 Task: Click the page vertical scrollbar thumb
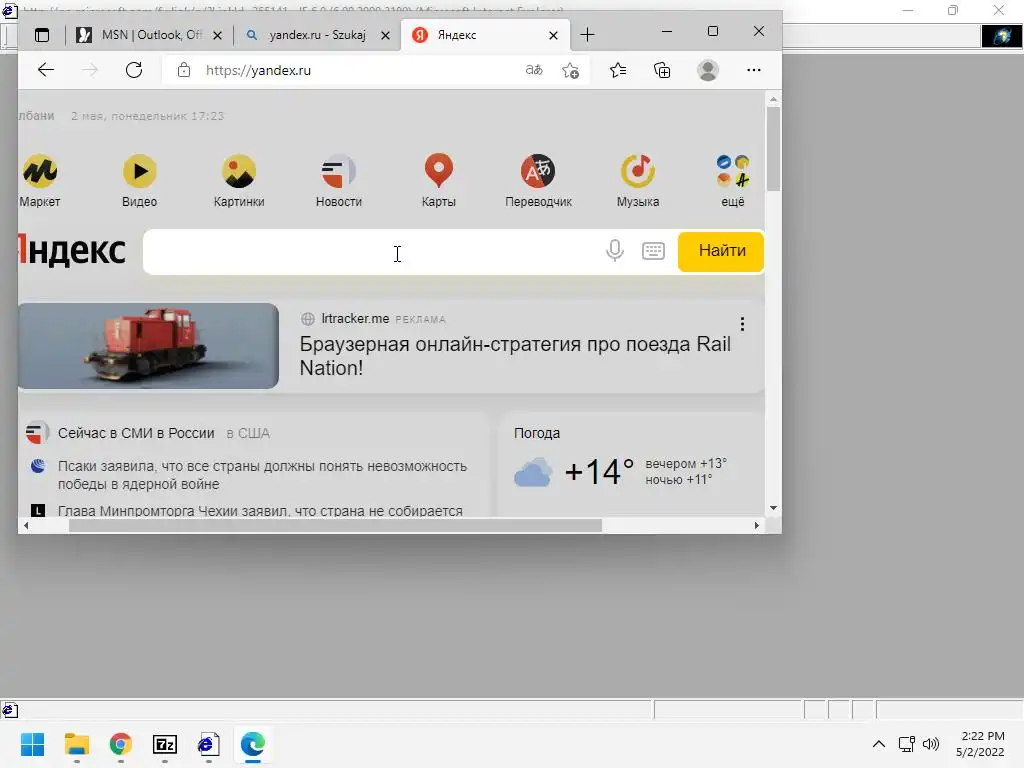point(773,149)
